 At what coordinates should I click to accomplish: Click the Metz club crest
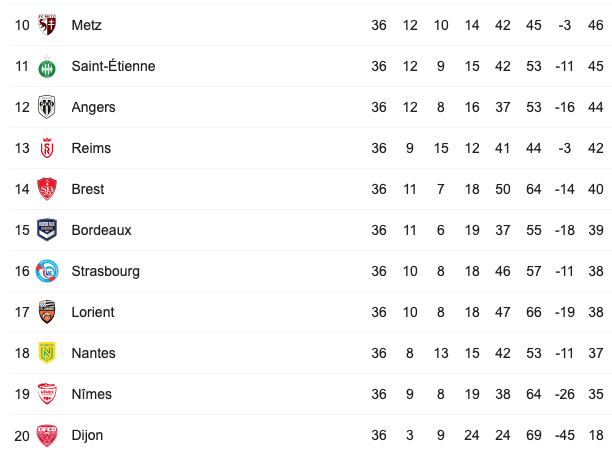pyautogui.click(x=47, y=25)
